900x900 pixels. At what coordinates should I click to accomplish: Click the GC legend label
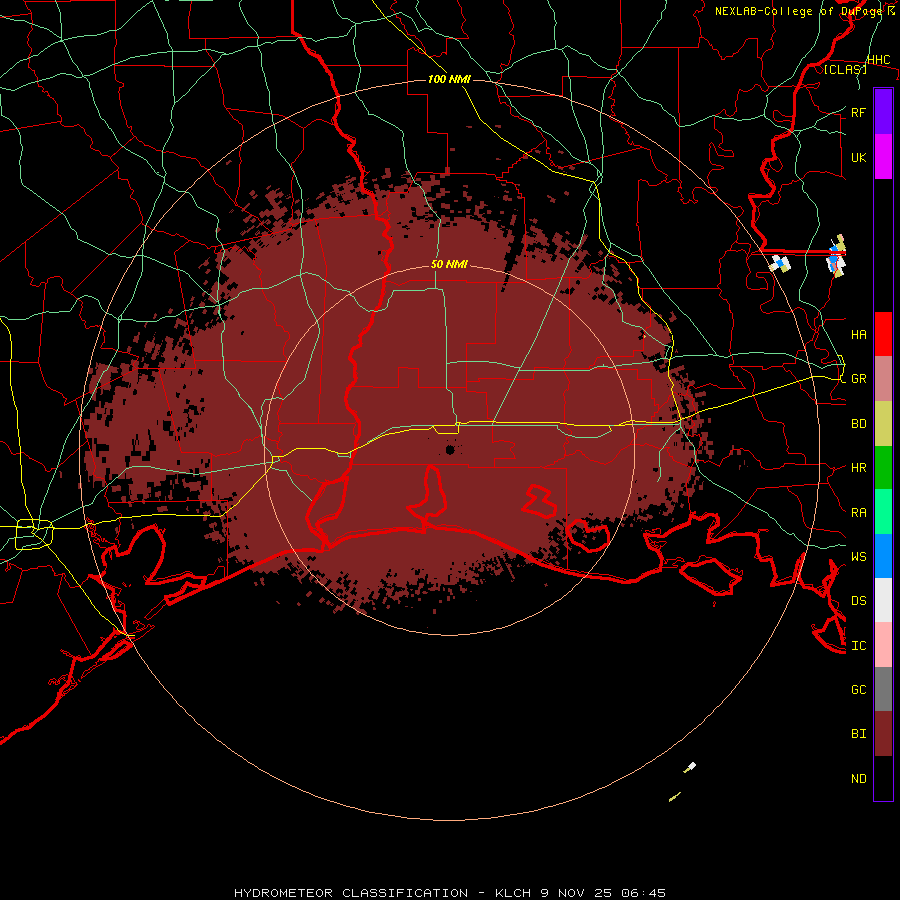pyautogui.click(x=858, y=690)
